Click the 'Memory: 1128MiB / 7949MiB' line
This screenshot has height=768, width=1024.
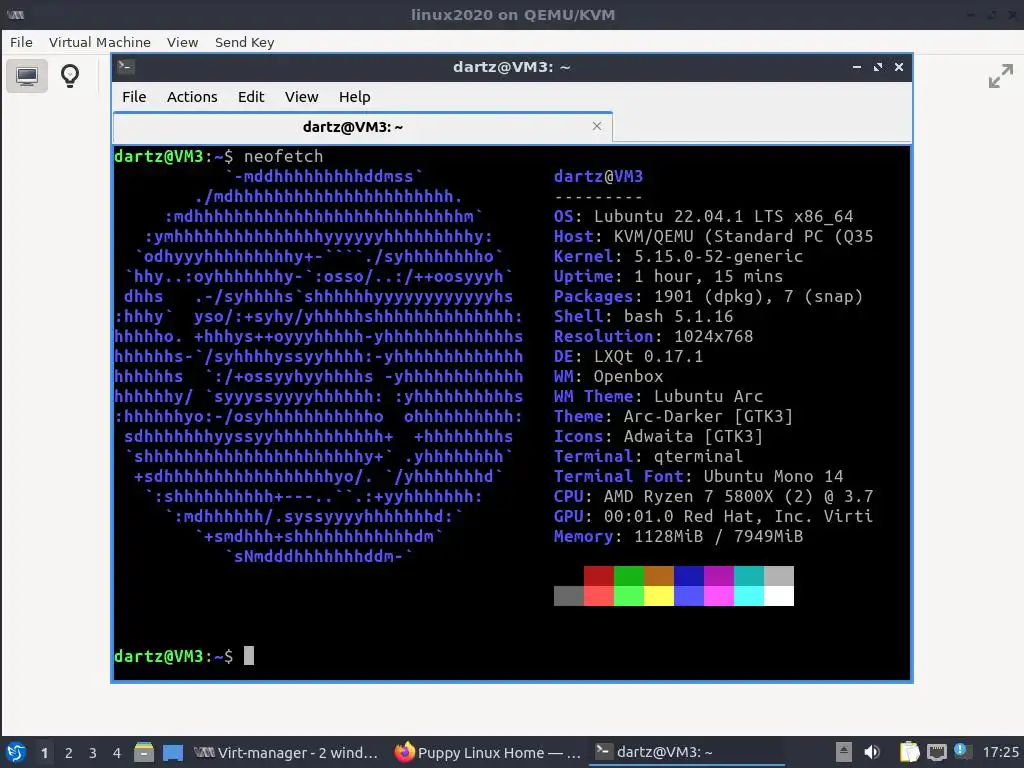tap(678, 536)
